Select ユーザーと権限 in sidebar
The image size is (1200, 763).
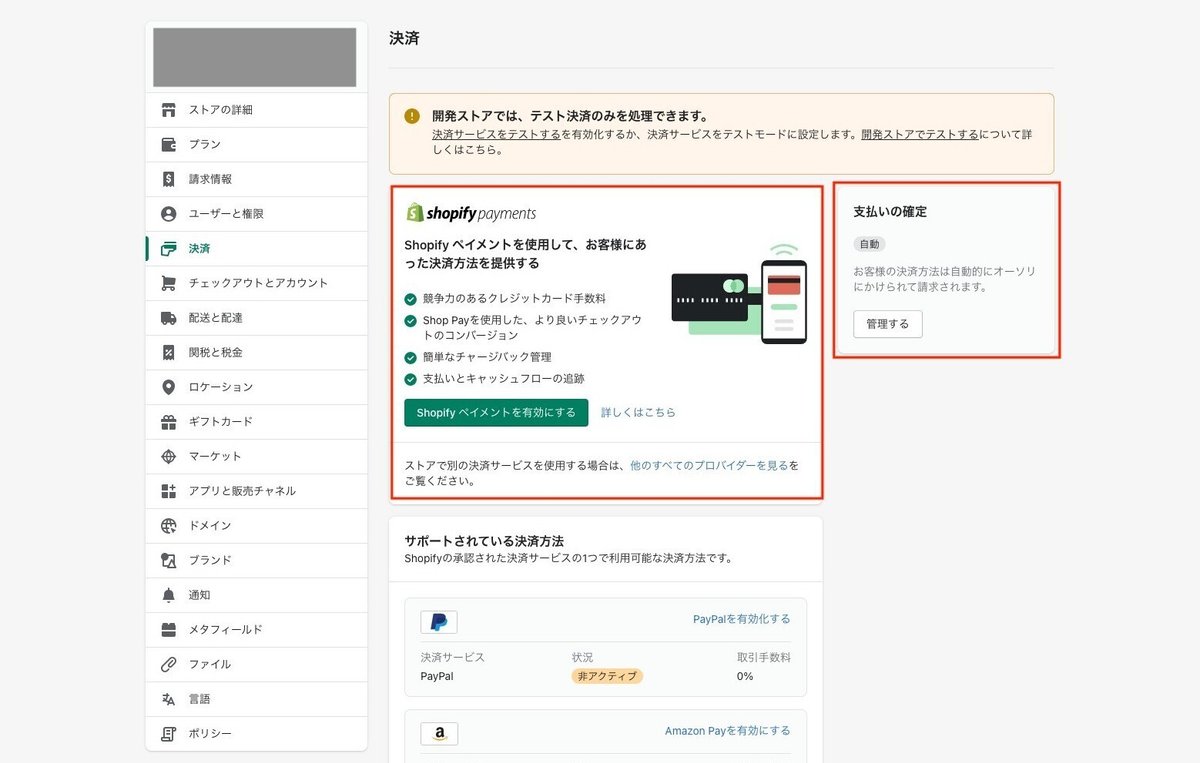pos(256,214)
